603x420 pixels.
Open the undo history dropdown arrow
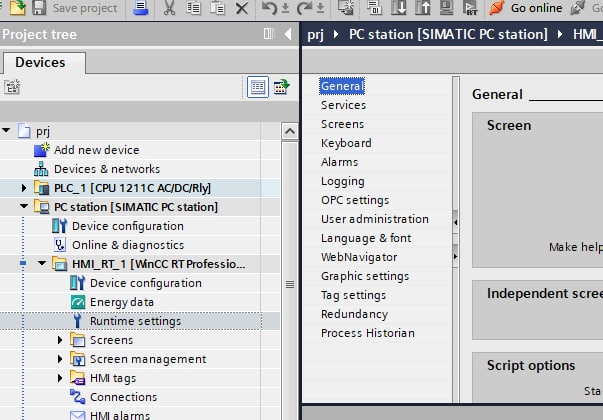[x=285, y=8]
